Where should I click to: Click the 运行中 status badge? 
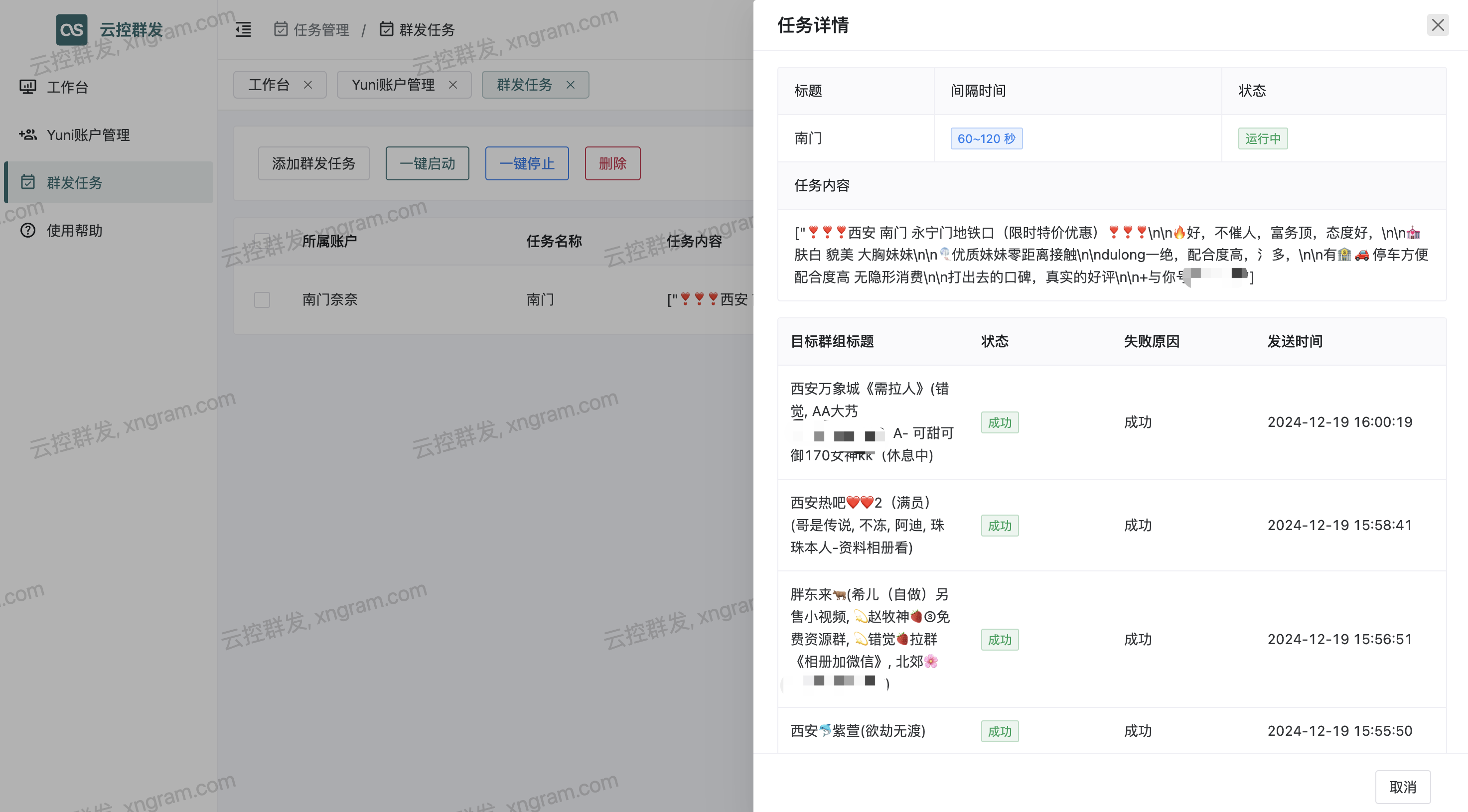click(x=1262, y=138)
